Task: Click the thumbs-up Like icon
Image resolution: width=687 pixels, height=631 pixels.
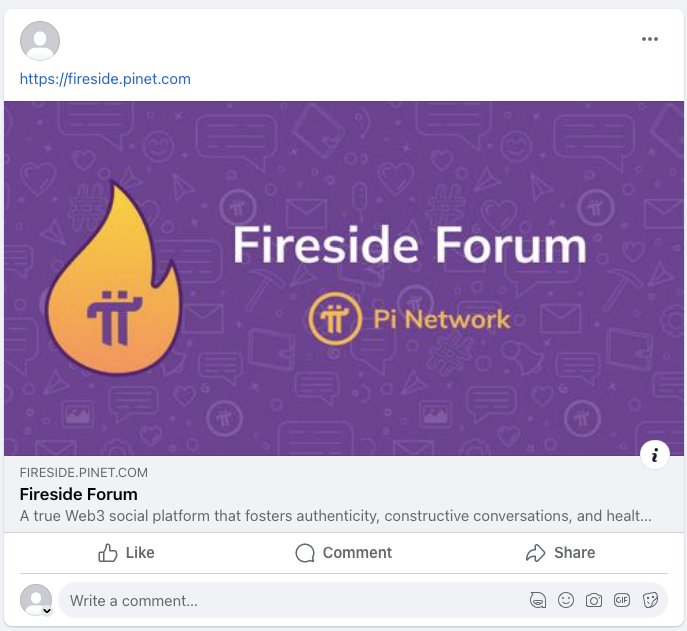Action: point(108,553)
